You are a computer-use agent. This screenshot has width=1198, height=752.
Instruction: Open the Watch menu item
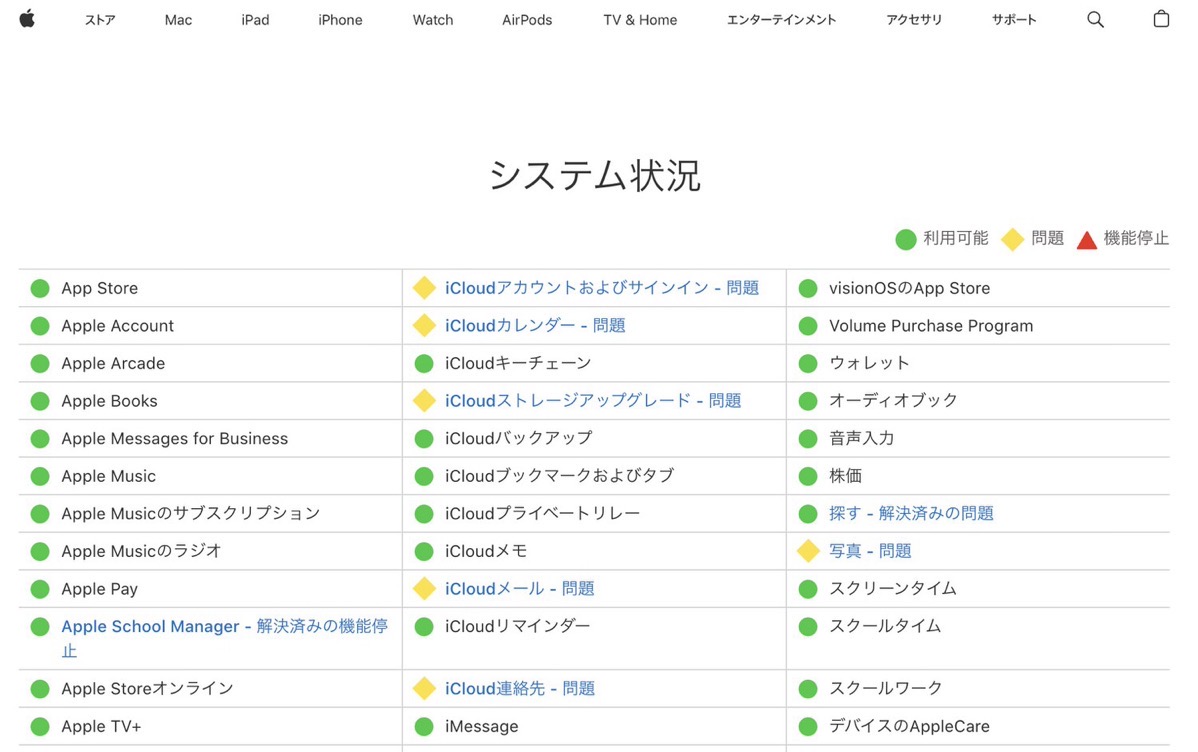[x=432, y=20]
